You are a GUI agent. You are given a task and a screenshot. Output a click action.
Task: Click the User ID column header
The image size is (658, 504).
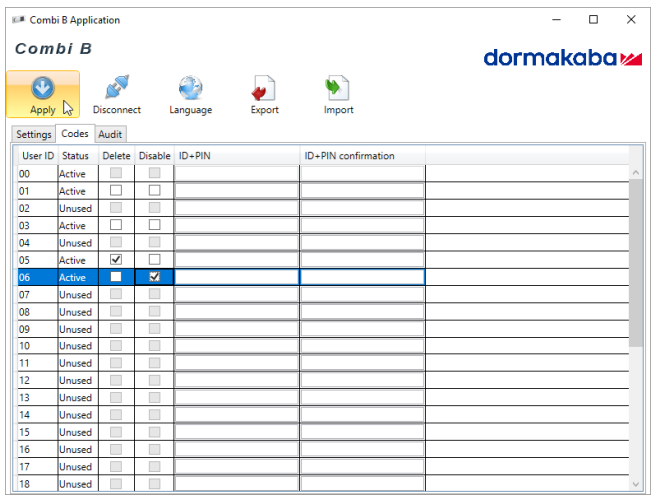(x=37, y=156)
